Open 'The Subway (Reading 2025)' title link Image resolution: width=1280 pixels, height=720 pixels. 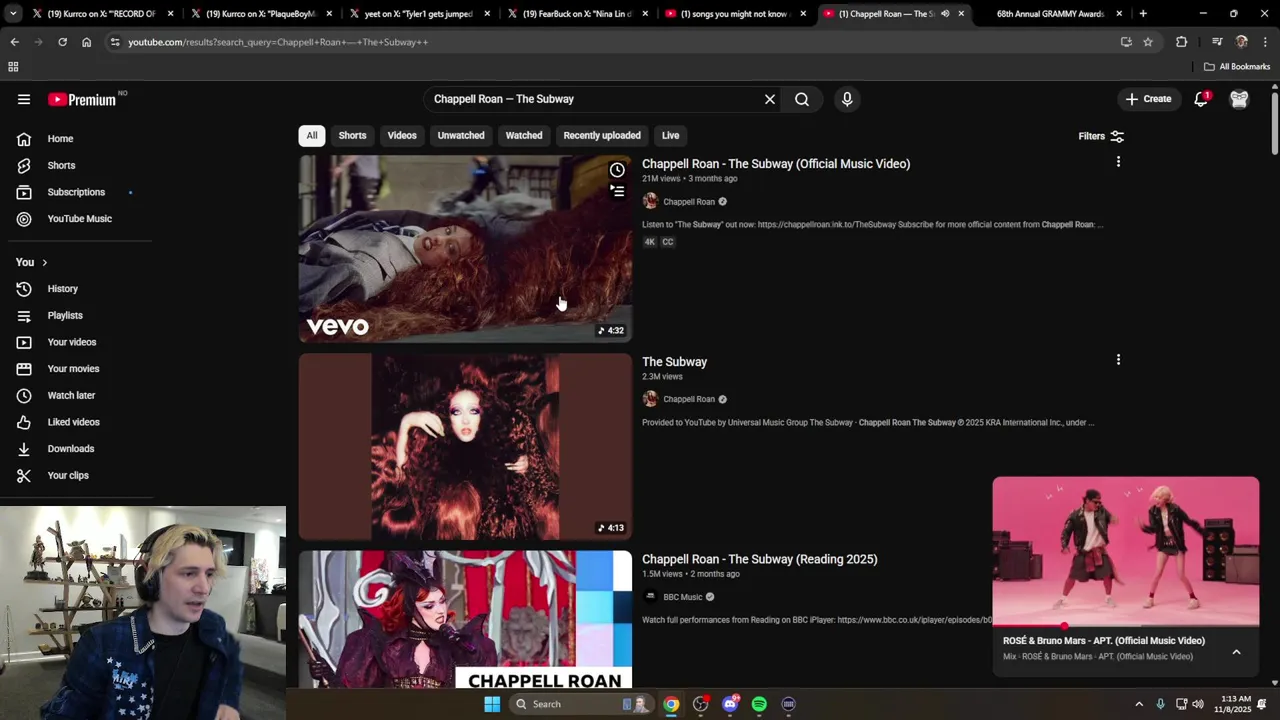pyautogui.click(x=759, y=559)
